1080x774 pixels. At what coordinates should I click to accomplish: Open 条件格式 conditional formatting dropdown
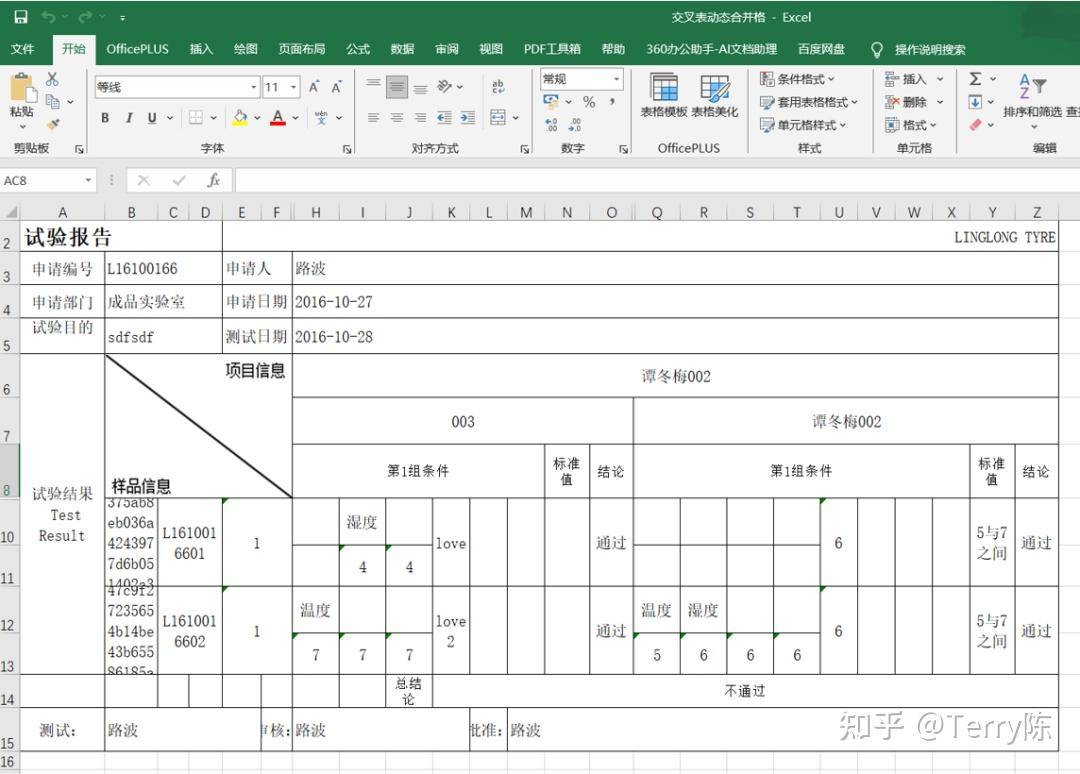tap(797, 79)
